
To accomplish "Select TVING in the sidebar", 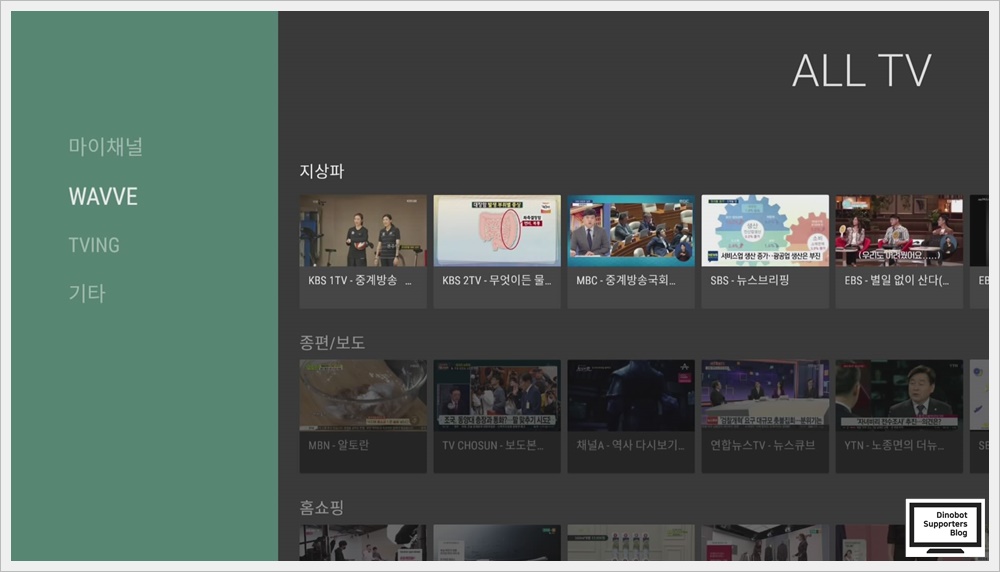I will (94, 245).
